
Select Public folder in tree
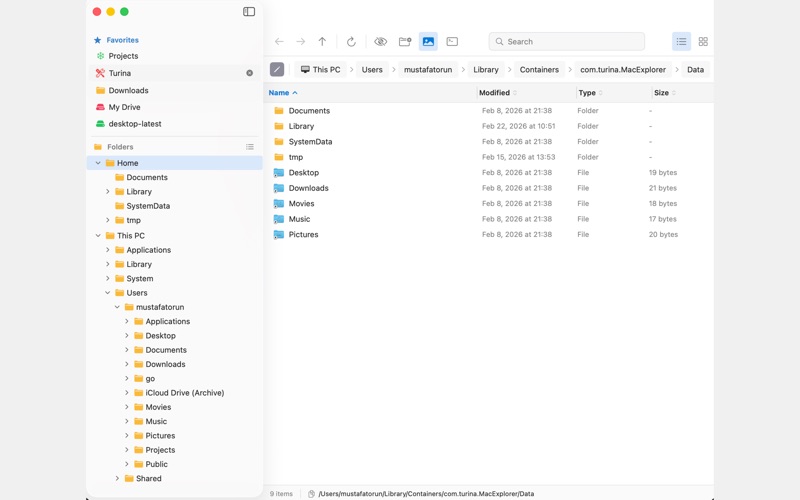click(x=174, y=464)
